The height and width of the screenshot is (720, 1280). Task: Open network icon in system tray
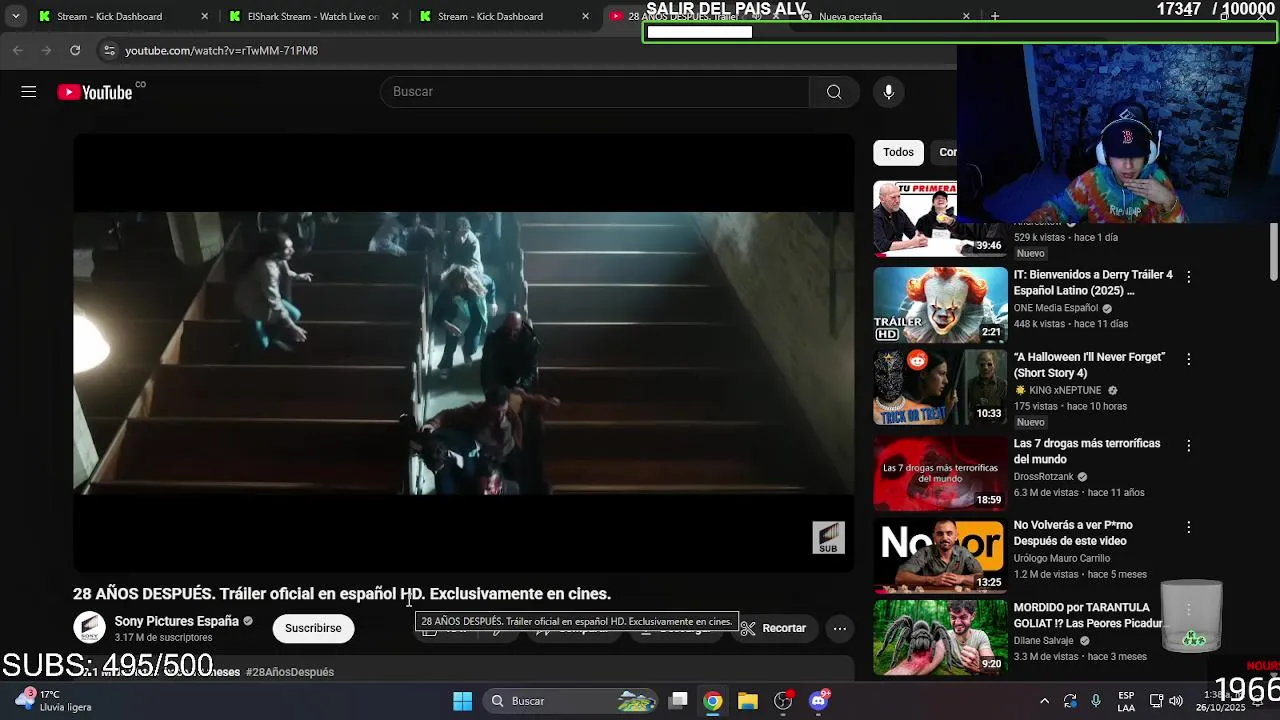[x=1156, y=701]
